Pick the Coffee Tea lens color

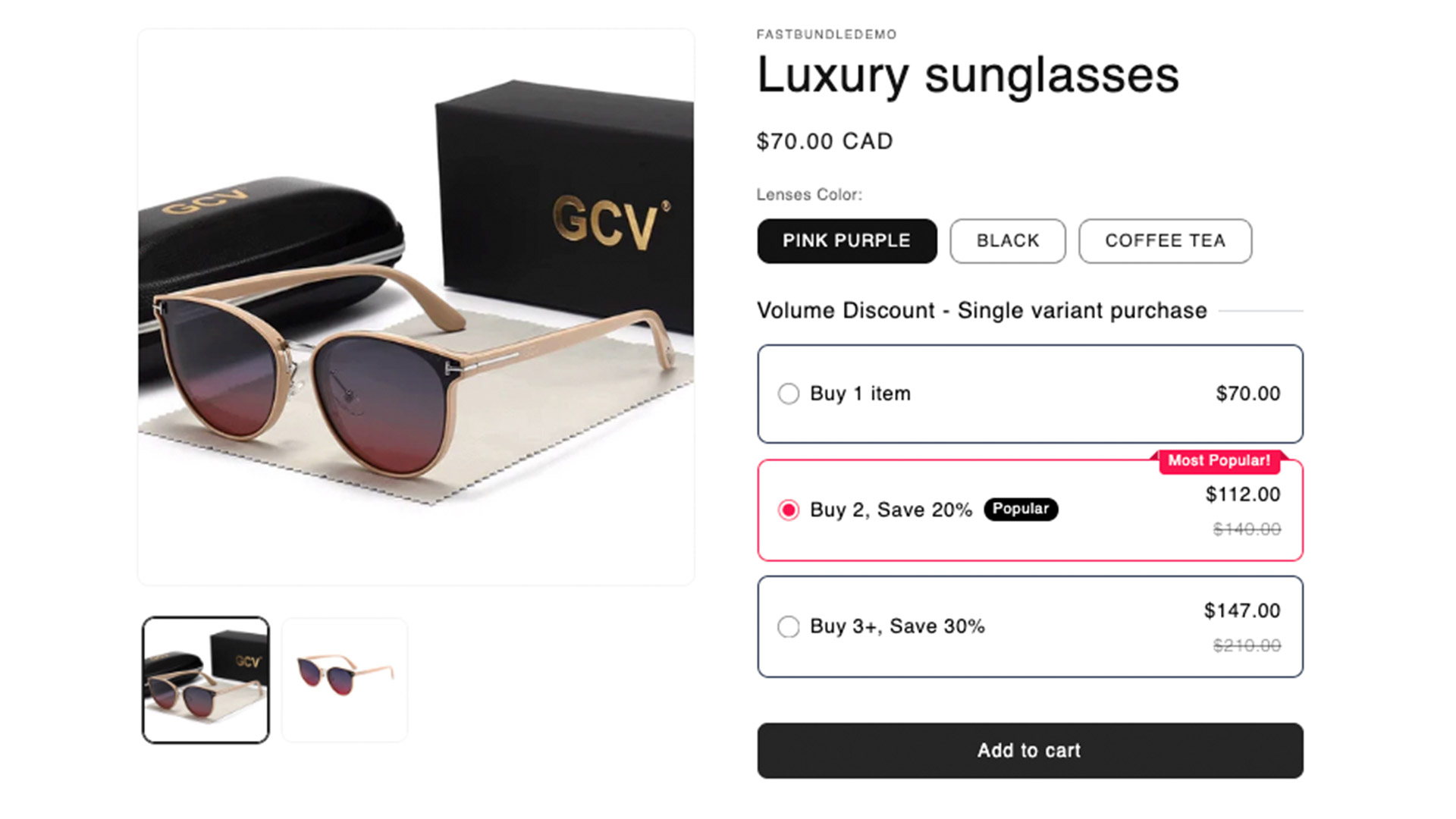point(1165,241)
